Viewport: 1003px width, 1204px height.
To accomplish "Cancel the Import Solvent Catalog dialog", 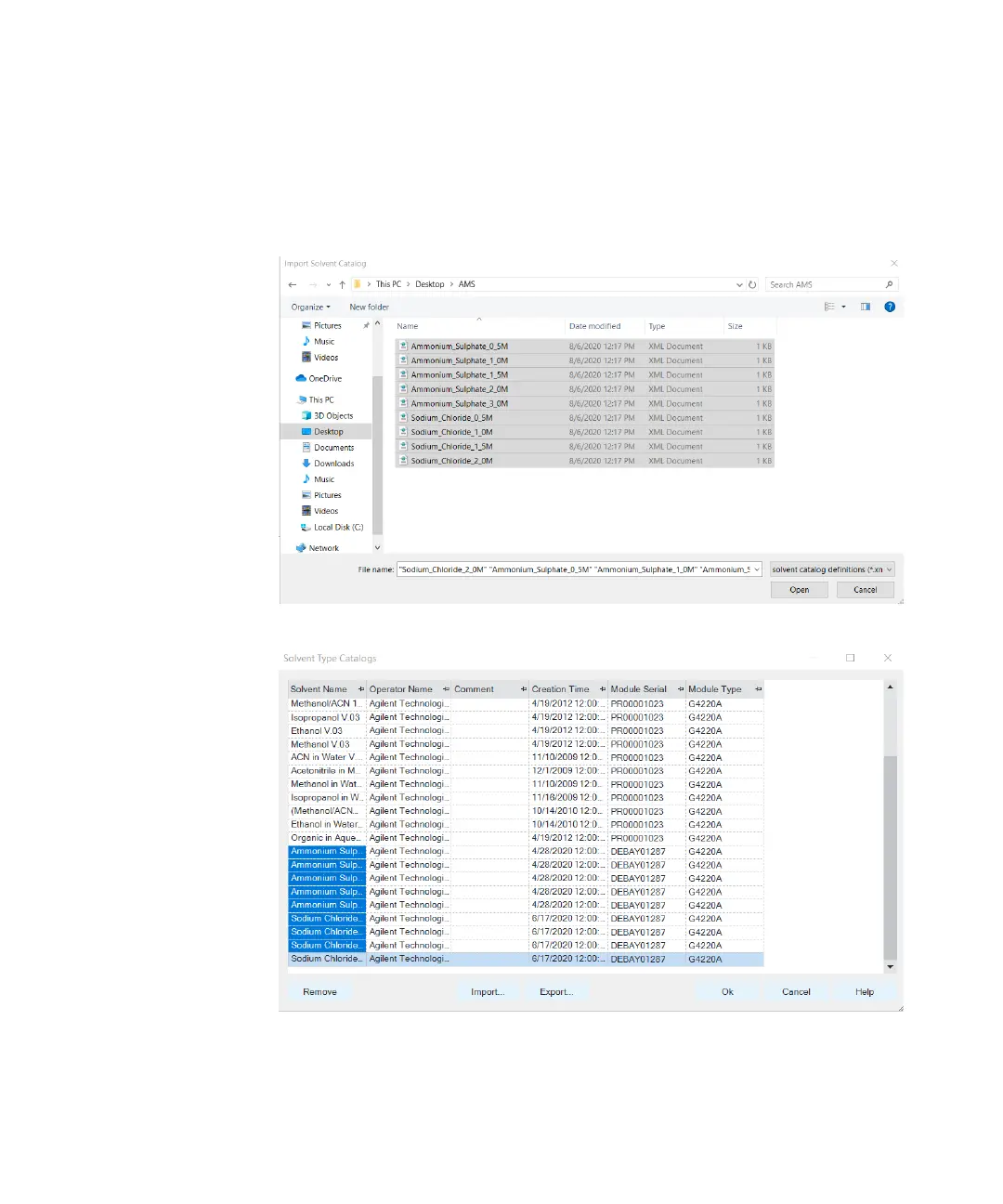I will (865, 590).
